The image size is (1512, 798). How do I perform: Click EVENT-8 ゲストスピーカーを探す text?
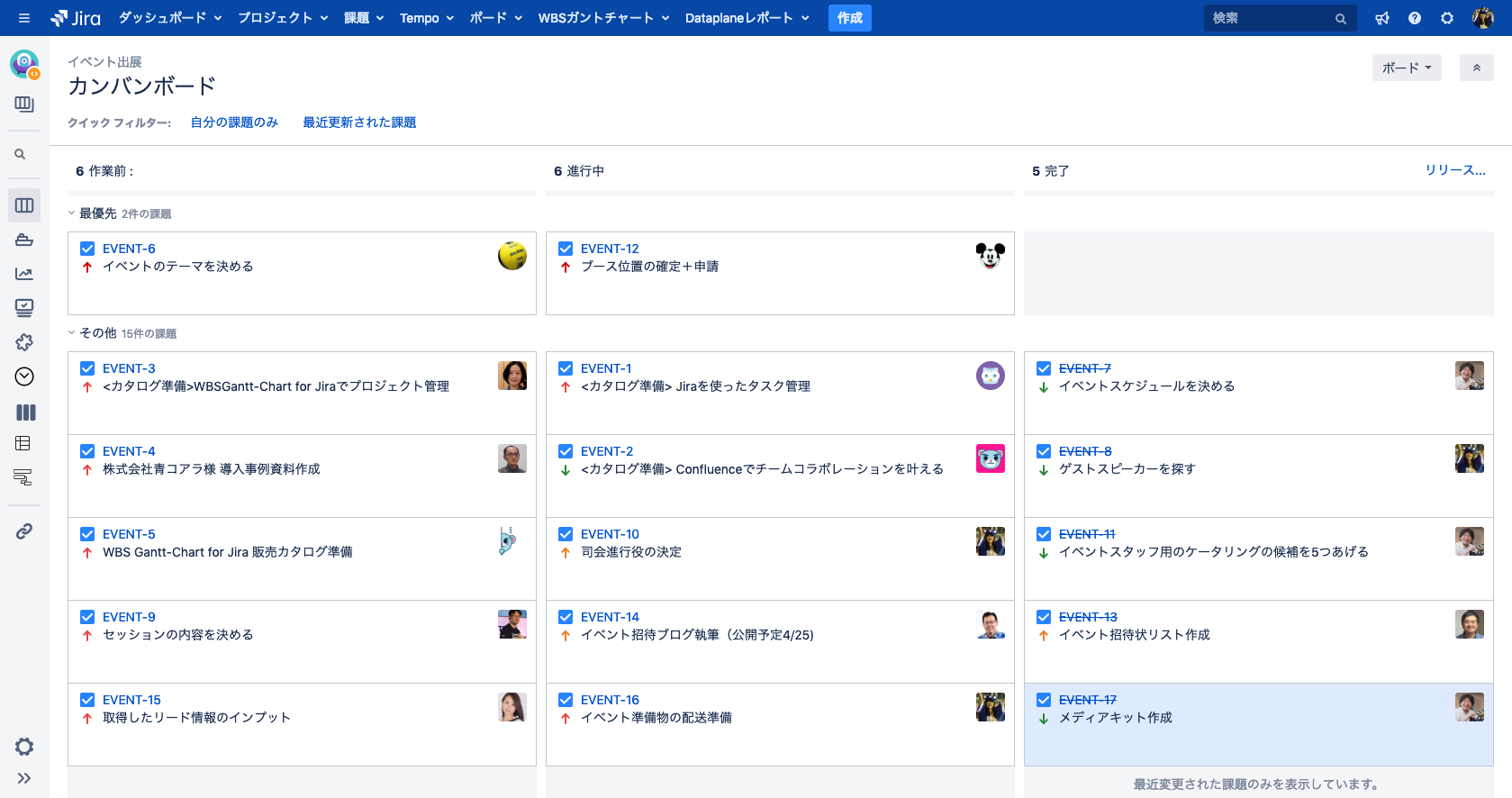[x=1127, y=469]
